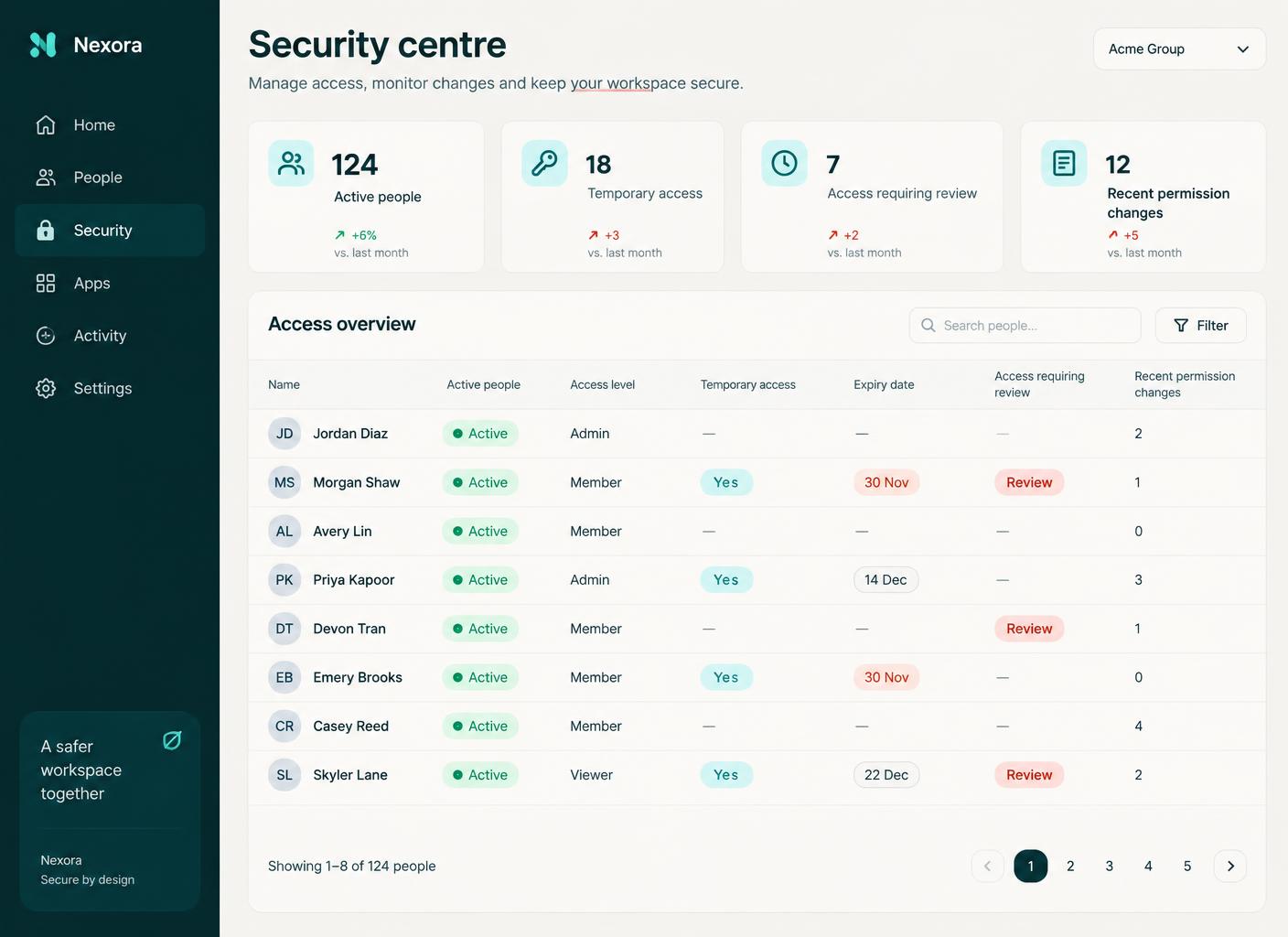Viewport: 1288px width, 937px height.
Task: Select current page 1 button
Action: pos(1031,866)
